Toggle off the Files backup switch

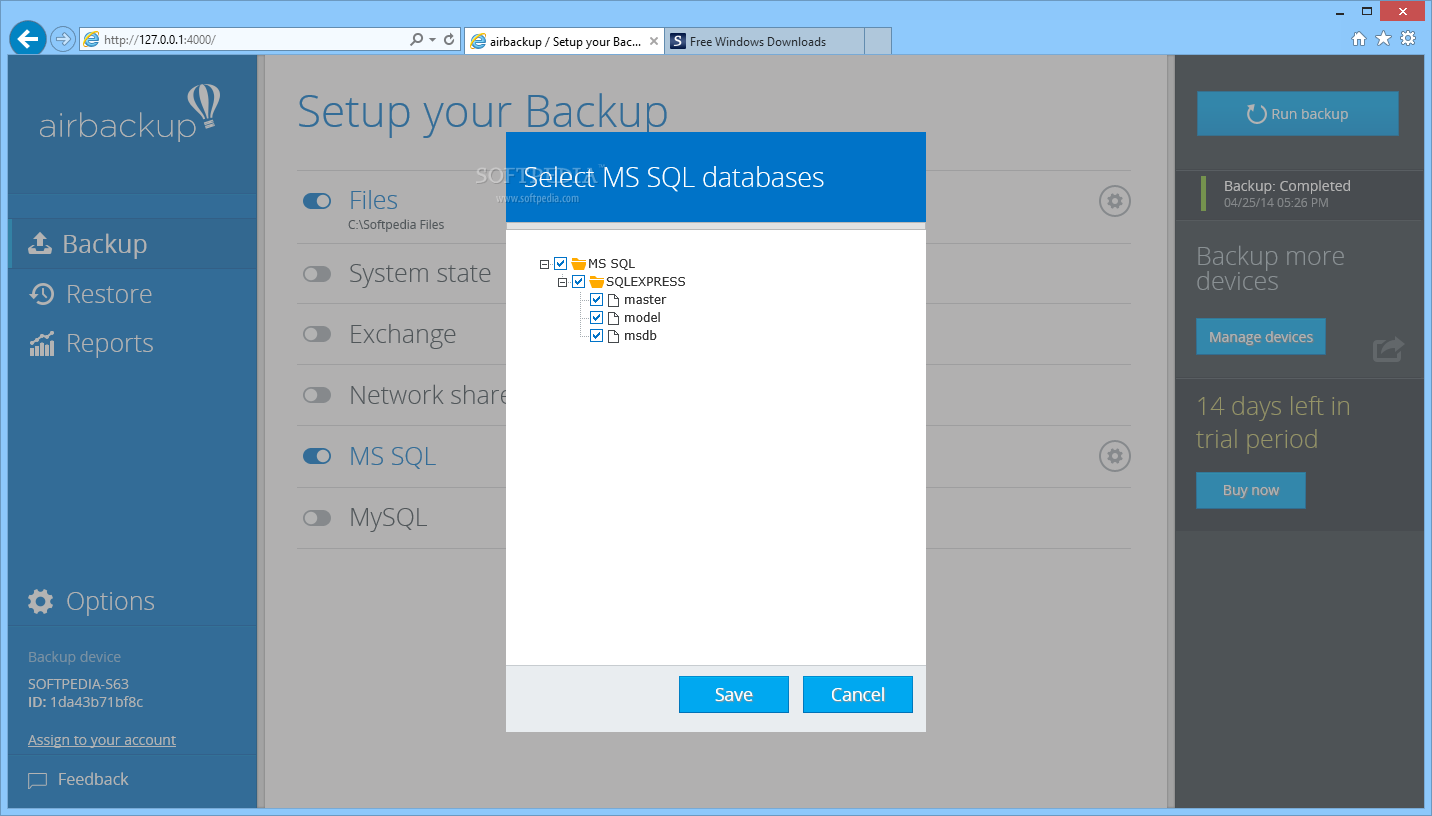pos(317,201)
